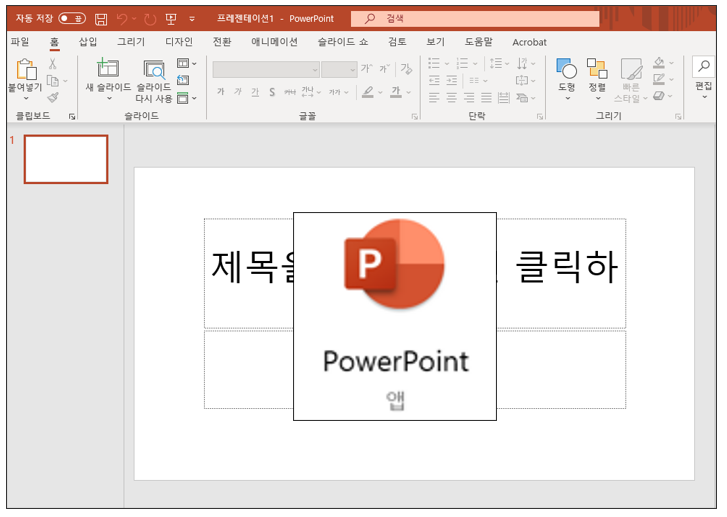Click the text highlight color pen
Screen dimensions: 727x517
(368, 92)
